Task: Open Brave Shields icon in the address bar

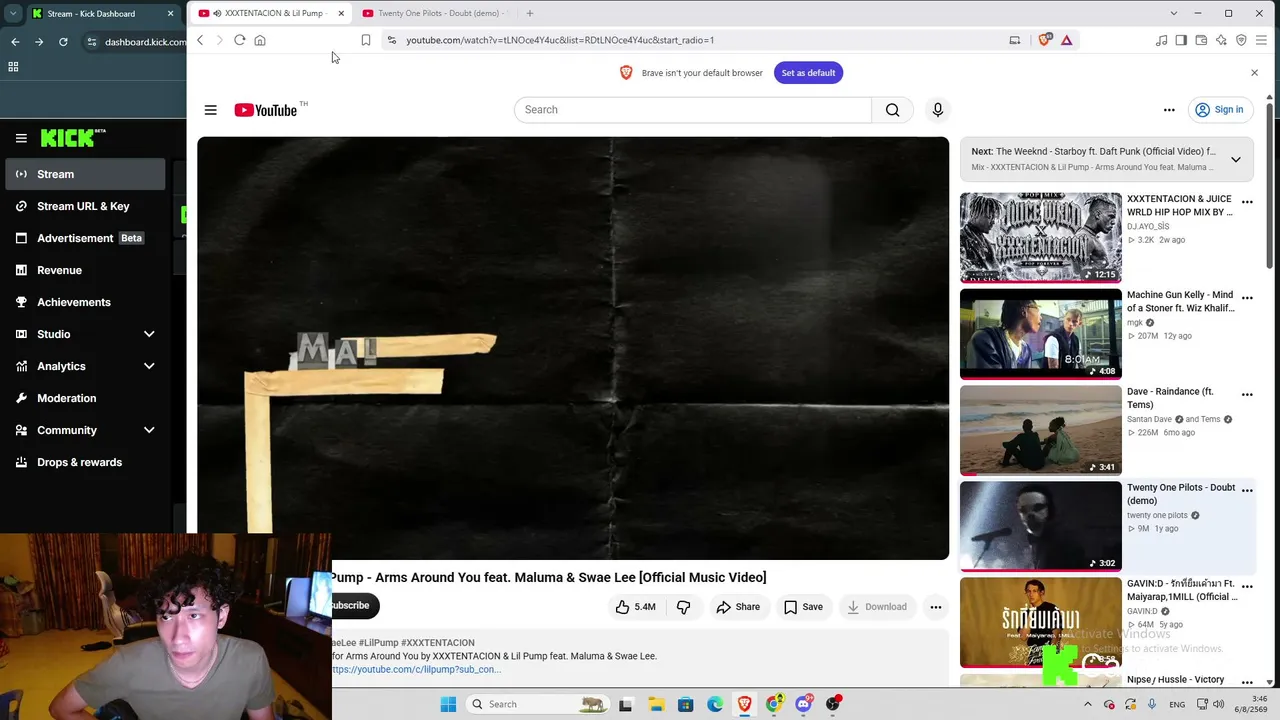Action: pos(1045,40)
